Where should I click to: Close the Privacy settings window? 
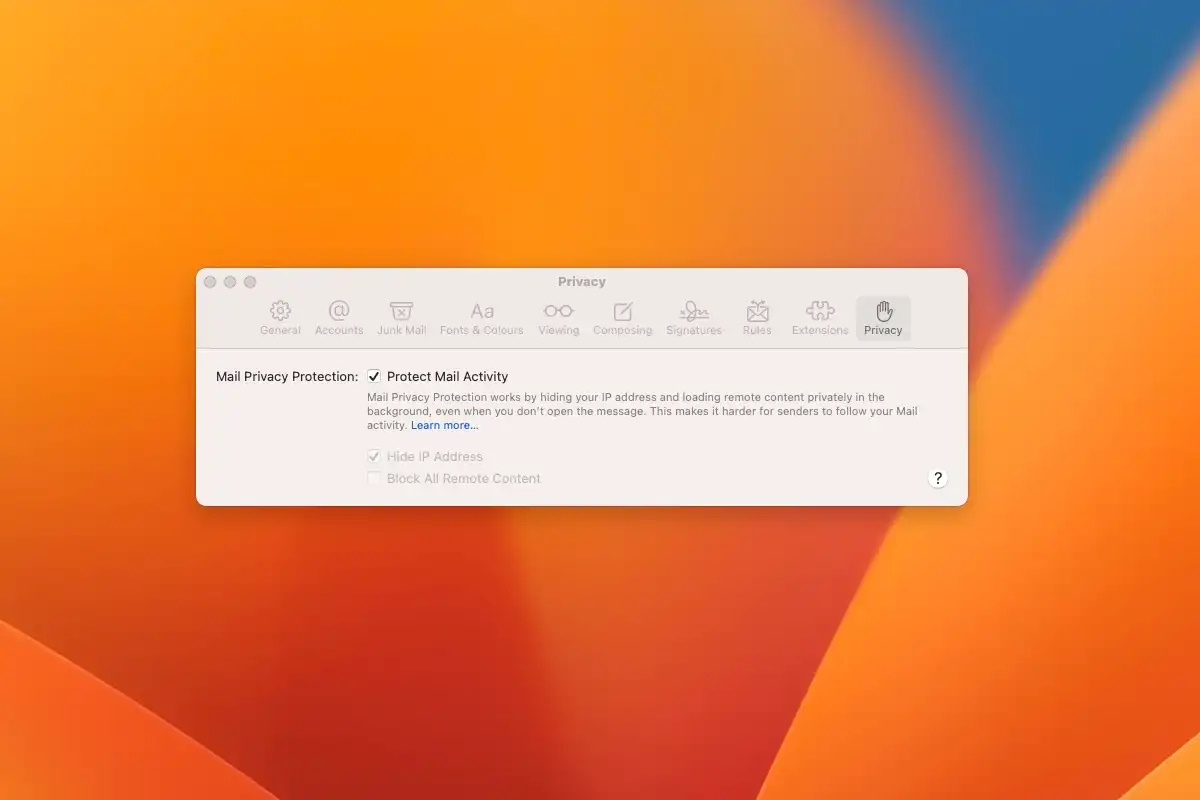tap(210, 282)
